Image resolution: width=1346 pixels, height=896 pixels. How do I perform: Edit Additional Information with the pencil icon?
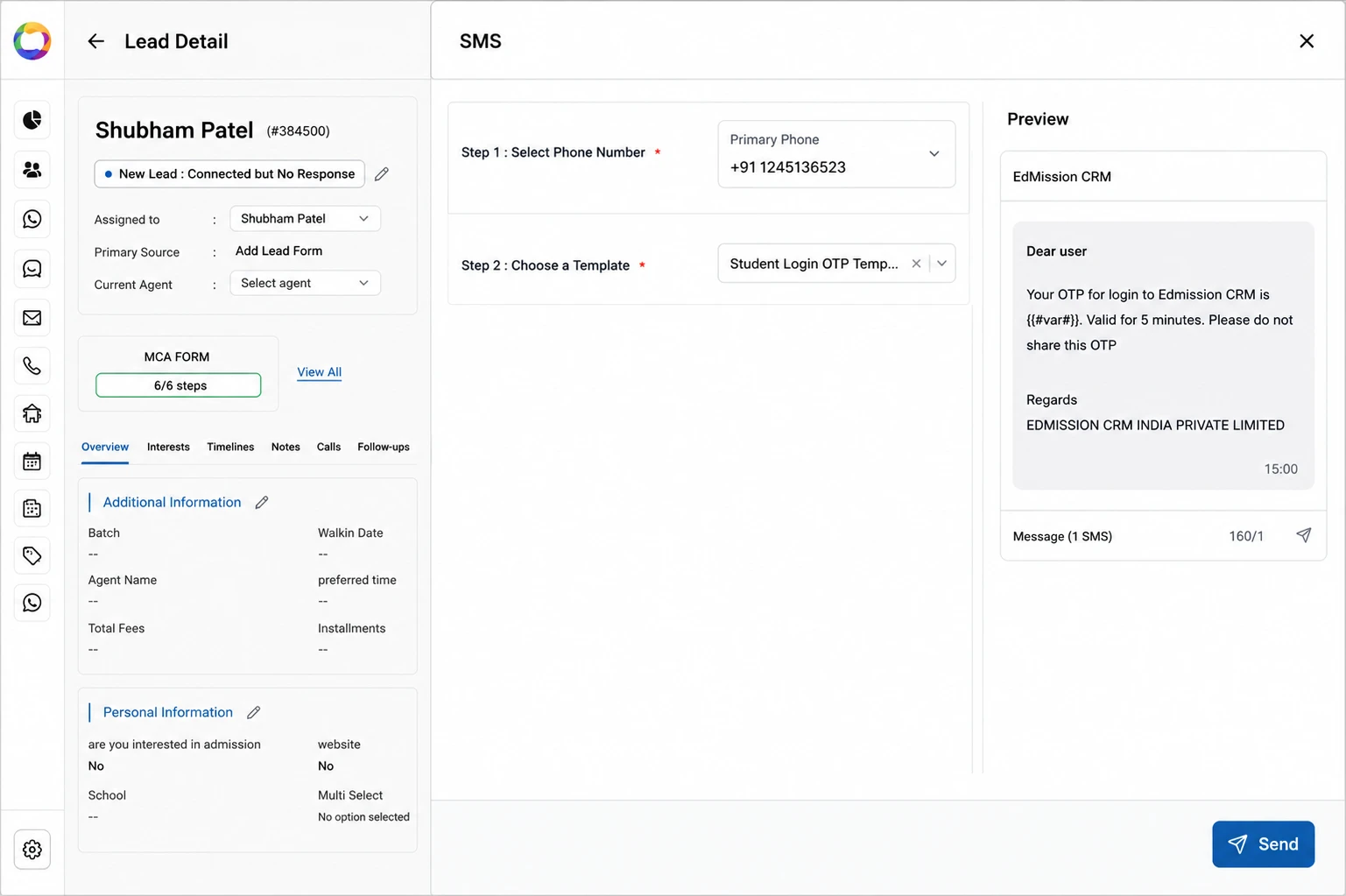[x=262, y=503]
